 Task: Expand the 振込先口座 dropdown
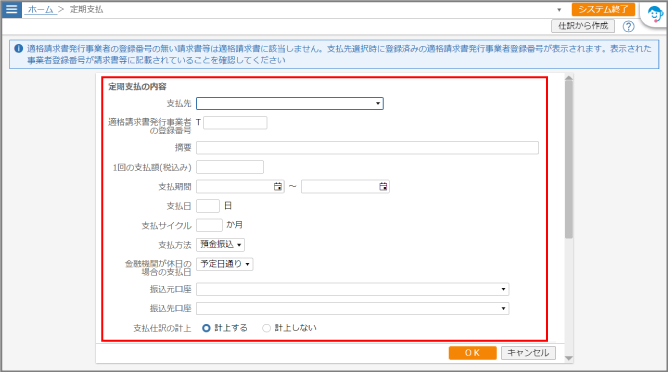pos(352,309)
